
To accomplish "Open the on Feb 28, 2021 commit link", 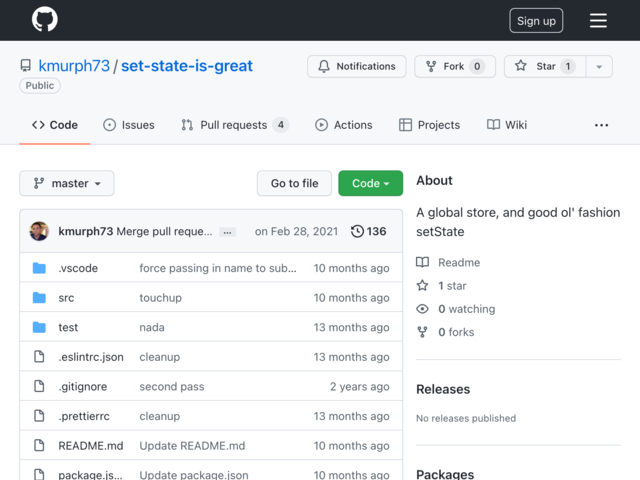I will [296, 231].
